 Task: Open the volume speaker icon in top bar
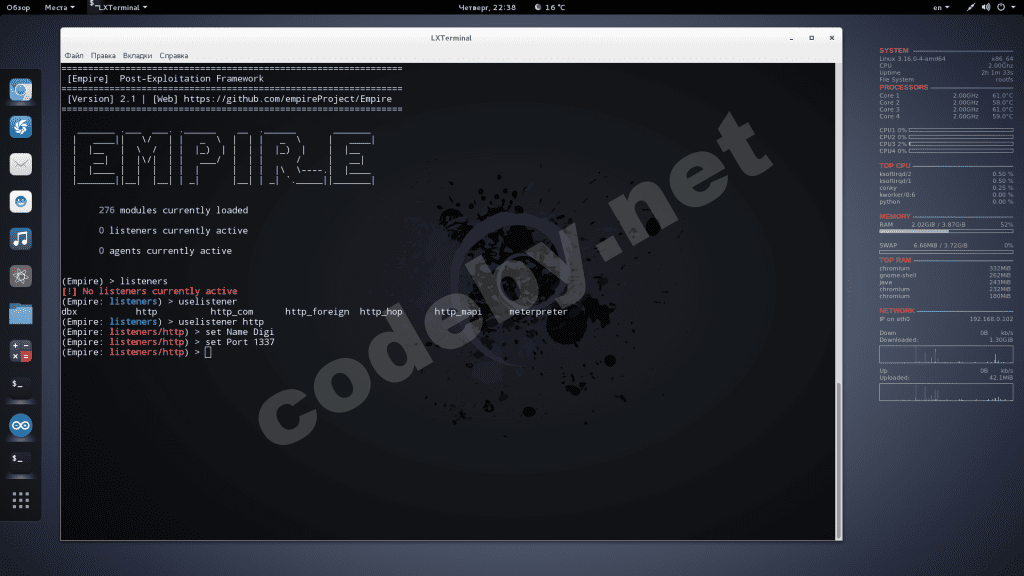986,7
